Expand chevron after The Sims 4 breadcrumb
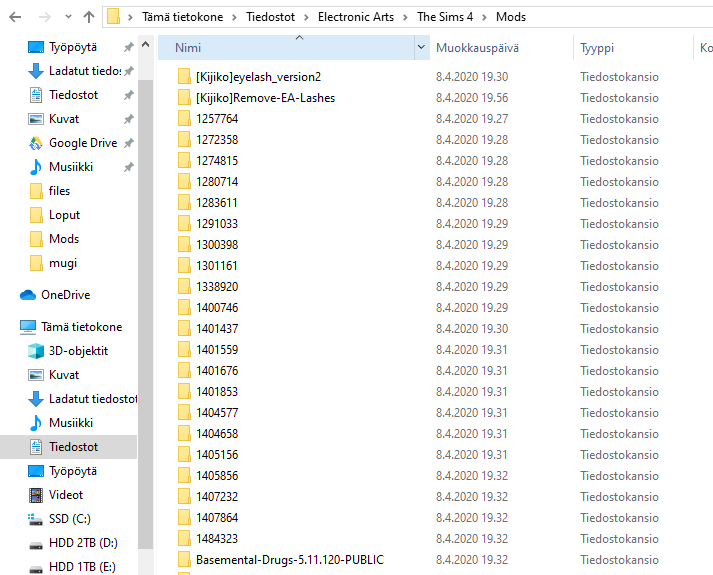 tap(484, 17)
